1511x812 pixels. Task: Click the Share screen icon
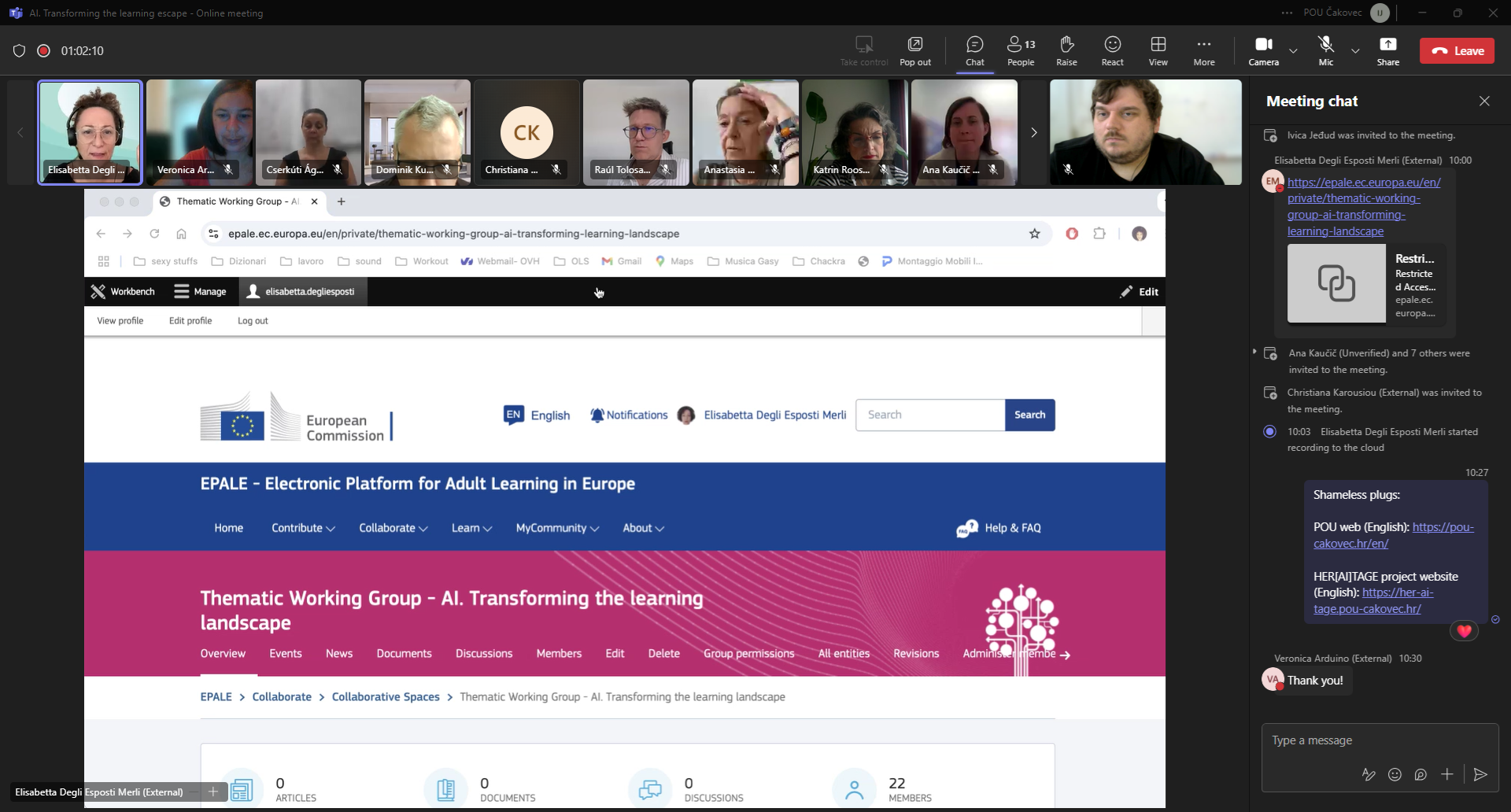coord(1387,50)
